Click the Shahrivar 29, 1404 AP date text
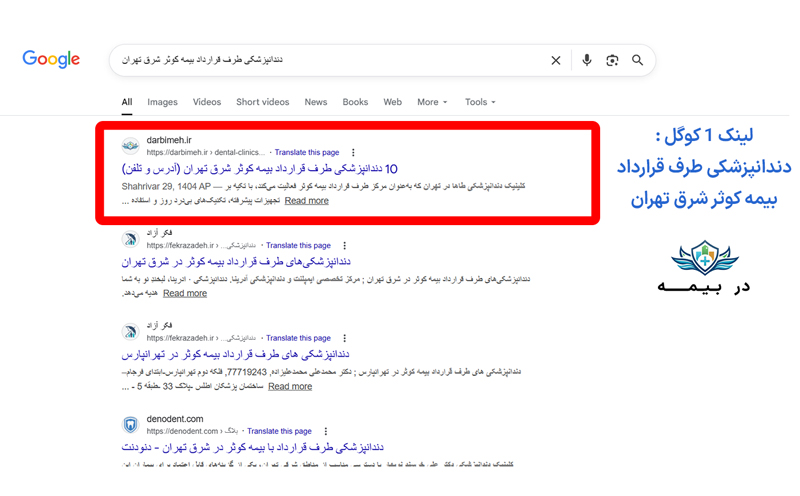 [166, 186]
